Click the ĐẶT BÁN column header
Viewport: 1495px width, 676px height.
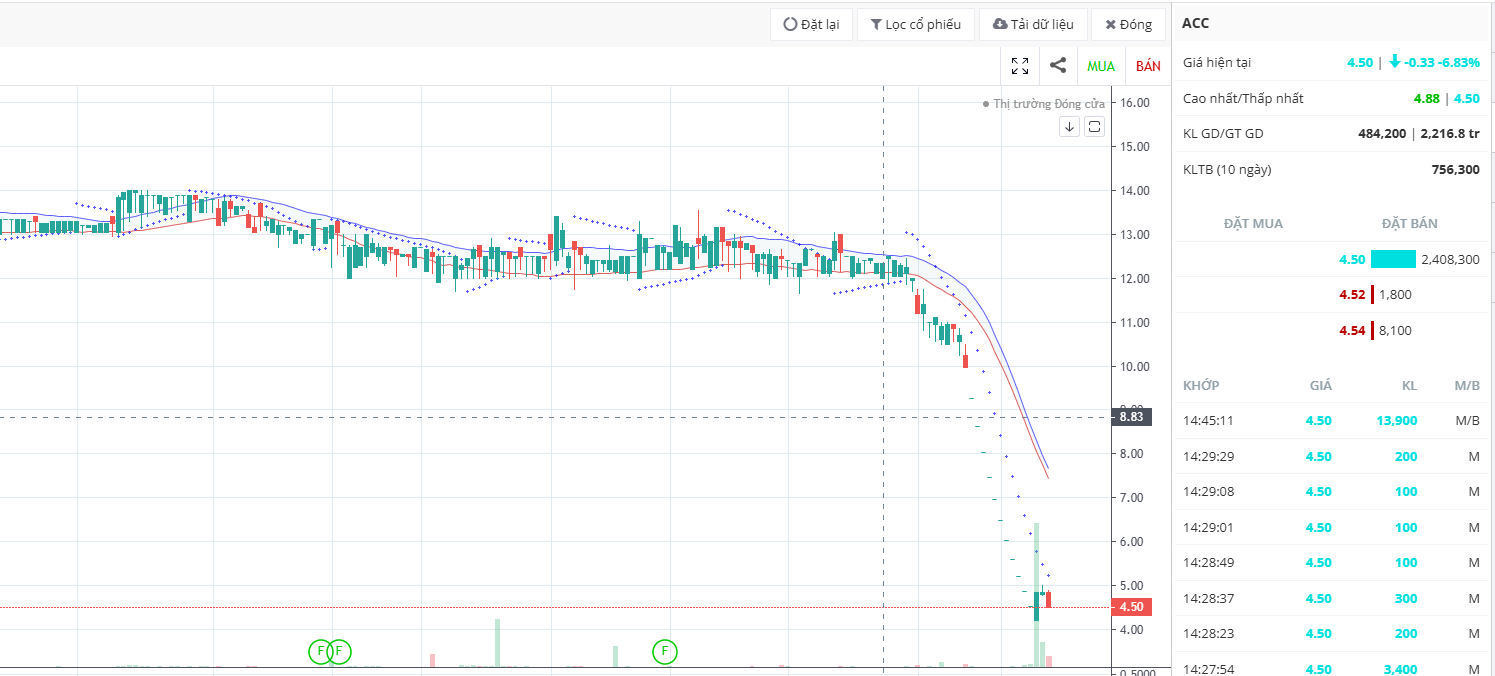click(1409, 223)
